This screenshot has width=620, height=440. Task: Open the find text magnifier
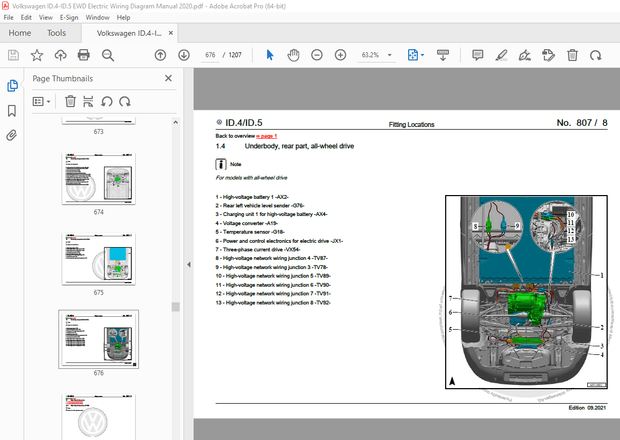pyautogui.click(x=108, y=55)
